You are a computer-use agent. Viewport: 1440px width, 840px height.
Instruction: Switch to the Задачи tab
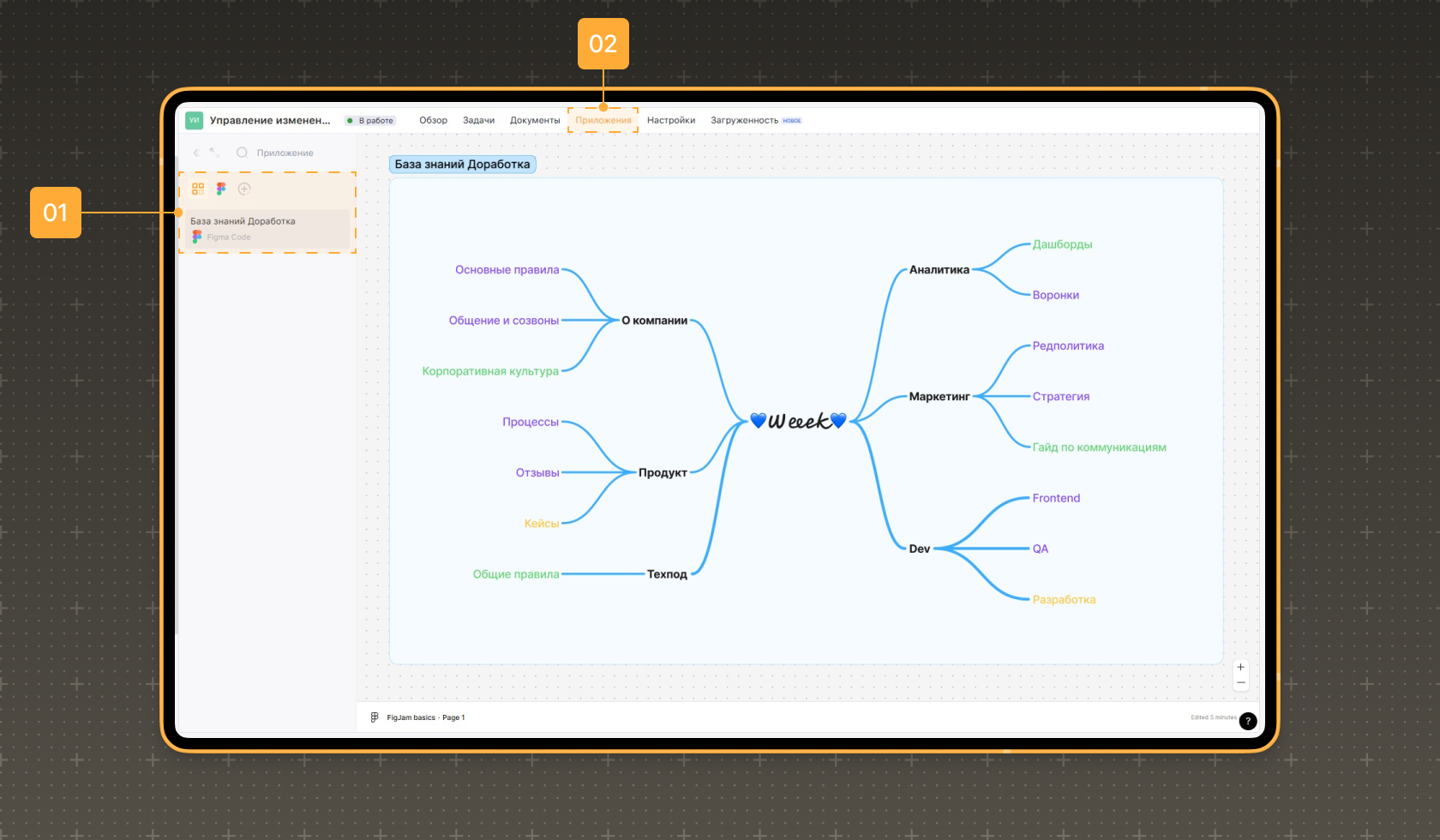coord(479,120)
